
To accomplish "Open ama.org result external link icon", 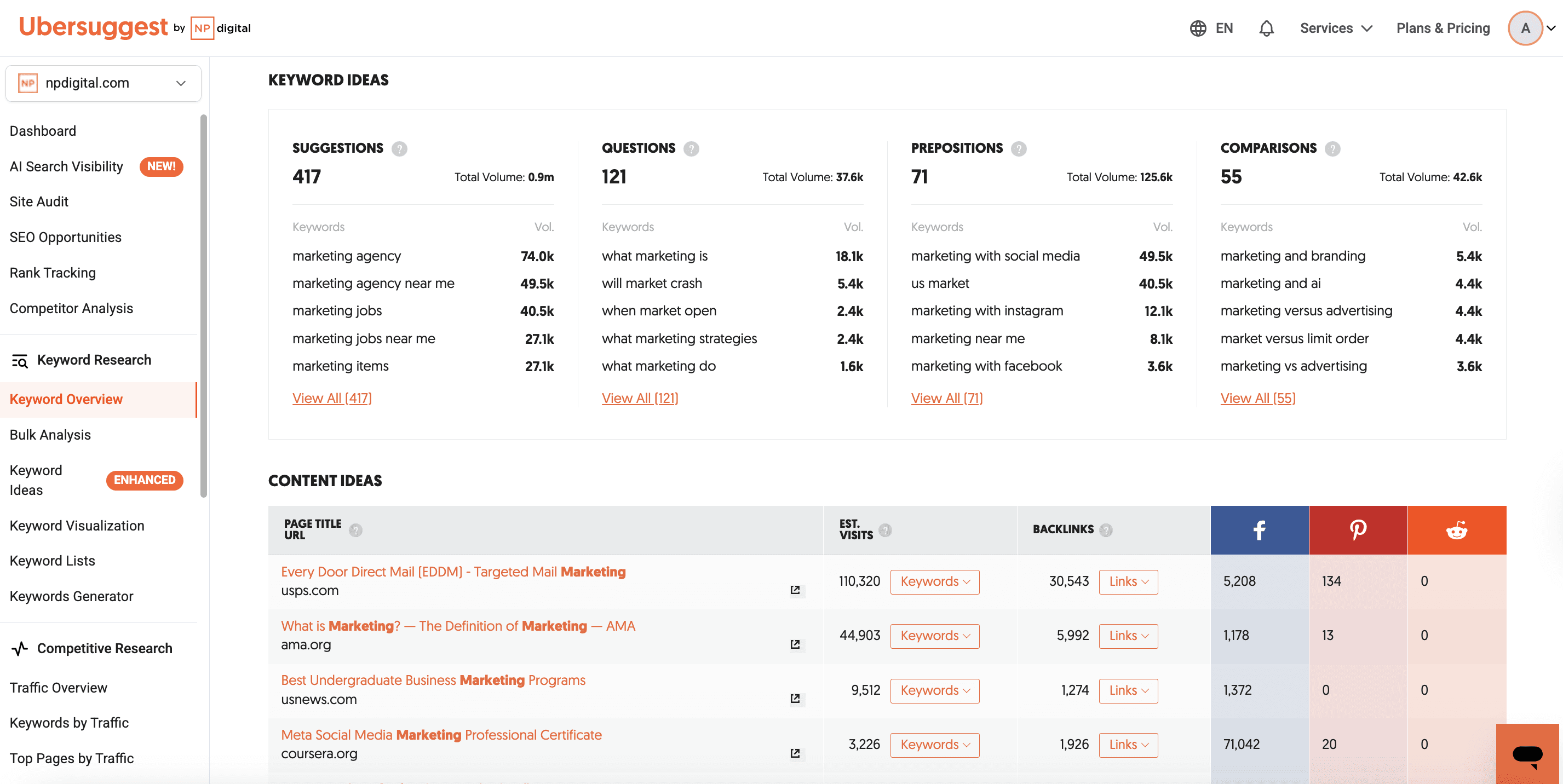I will click(795, 644).
